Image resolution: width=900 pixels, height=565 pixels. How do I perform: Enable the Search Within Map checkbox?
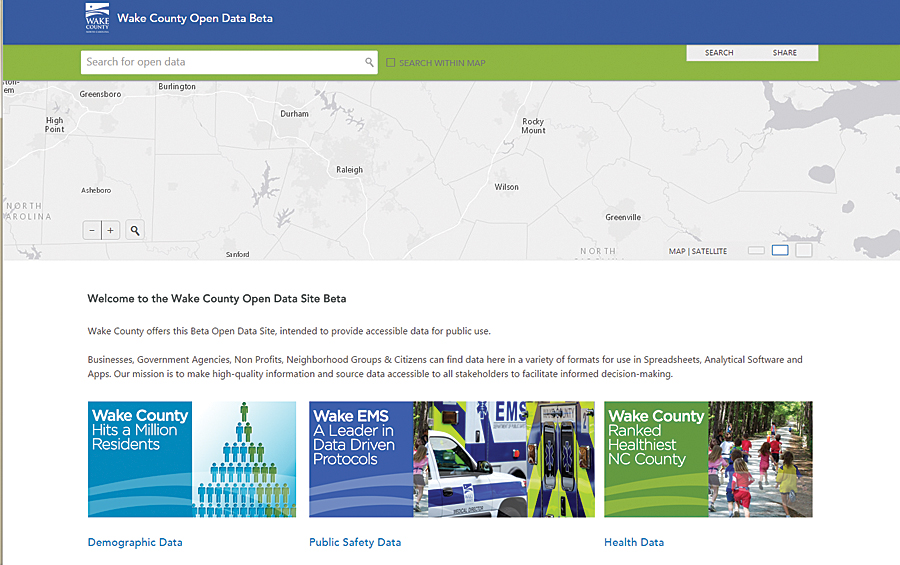click(x=390, y=63)
